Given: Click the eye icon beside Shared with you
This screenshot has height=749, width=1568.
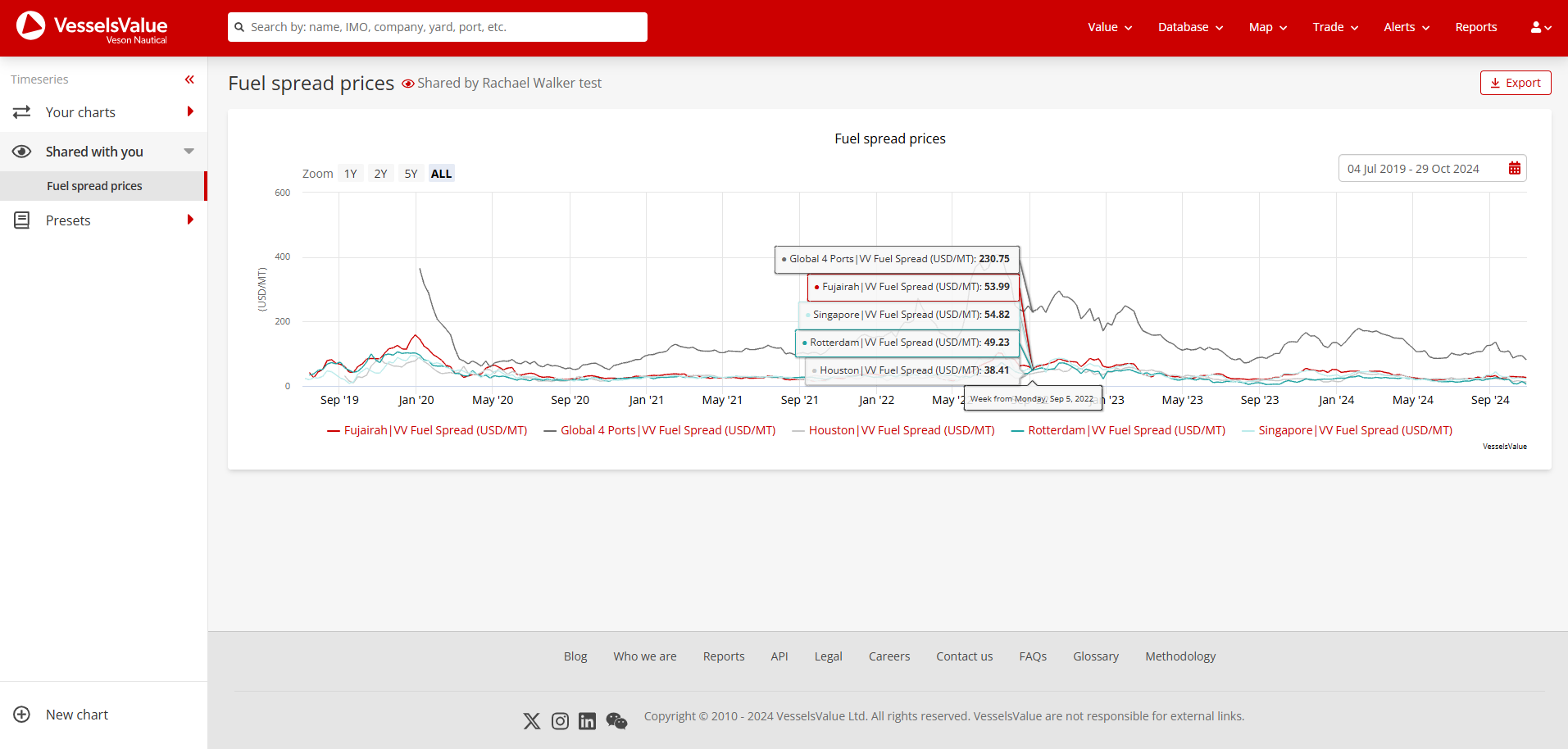Looking at the screenshot, I should click(x=22, y=152).
